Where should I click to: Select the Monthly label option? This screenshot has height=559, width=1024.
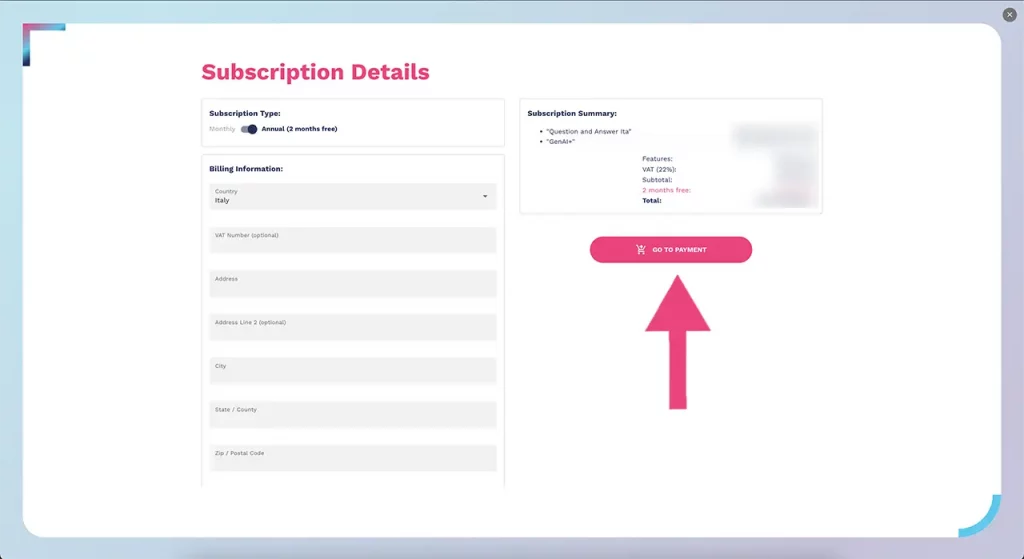tap(222, 129)
